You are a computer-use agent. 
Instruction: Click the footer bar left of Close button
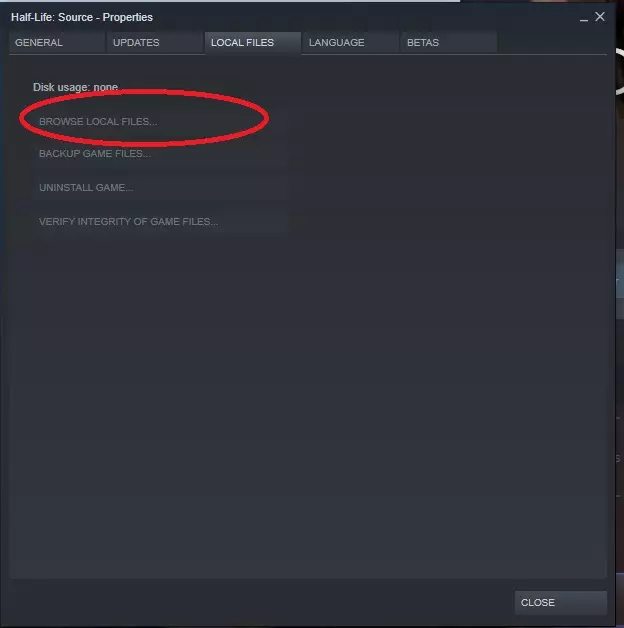pos(260,602)
